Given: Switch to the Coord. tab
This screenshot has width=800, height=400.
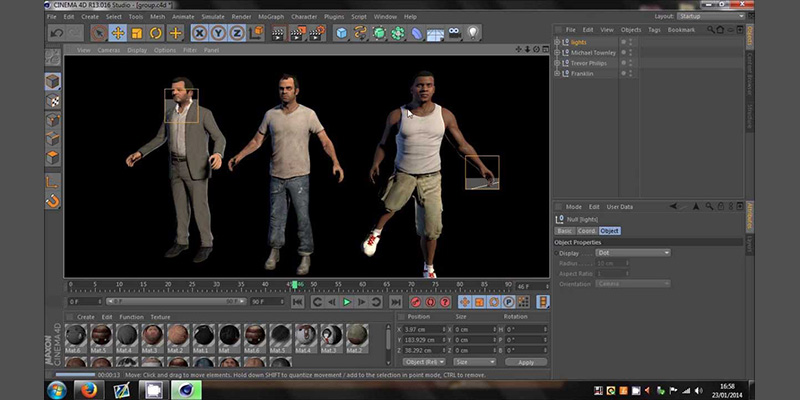Looking at the screenshot, I should 587,231.
